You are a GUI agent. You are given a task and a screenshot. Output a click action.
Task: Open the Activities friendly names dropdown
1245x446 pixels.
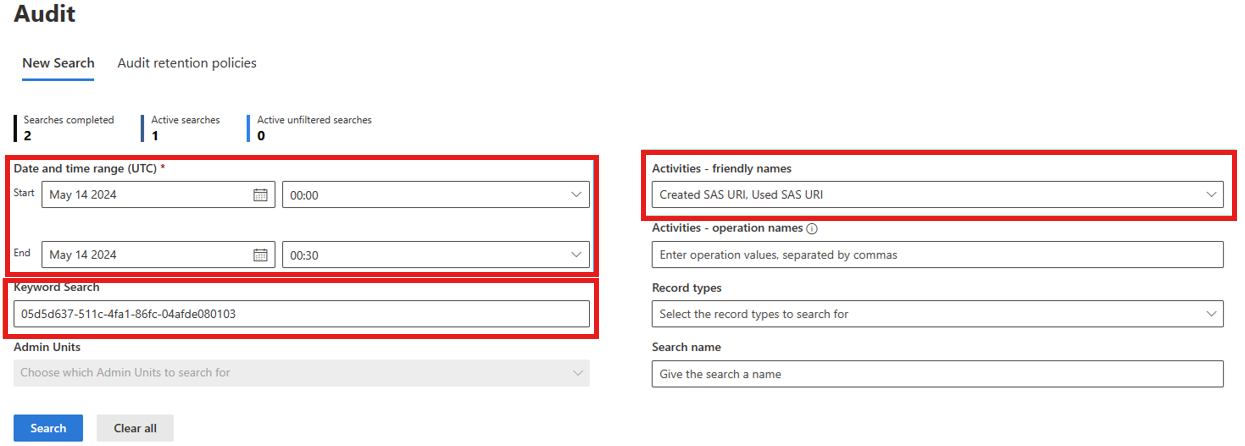pos(936,194)
